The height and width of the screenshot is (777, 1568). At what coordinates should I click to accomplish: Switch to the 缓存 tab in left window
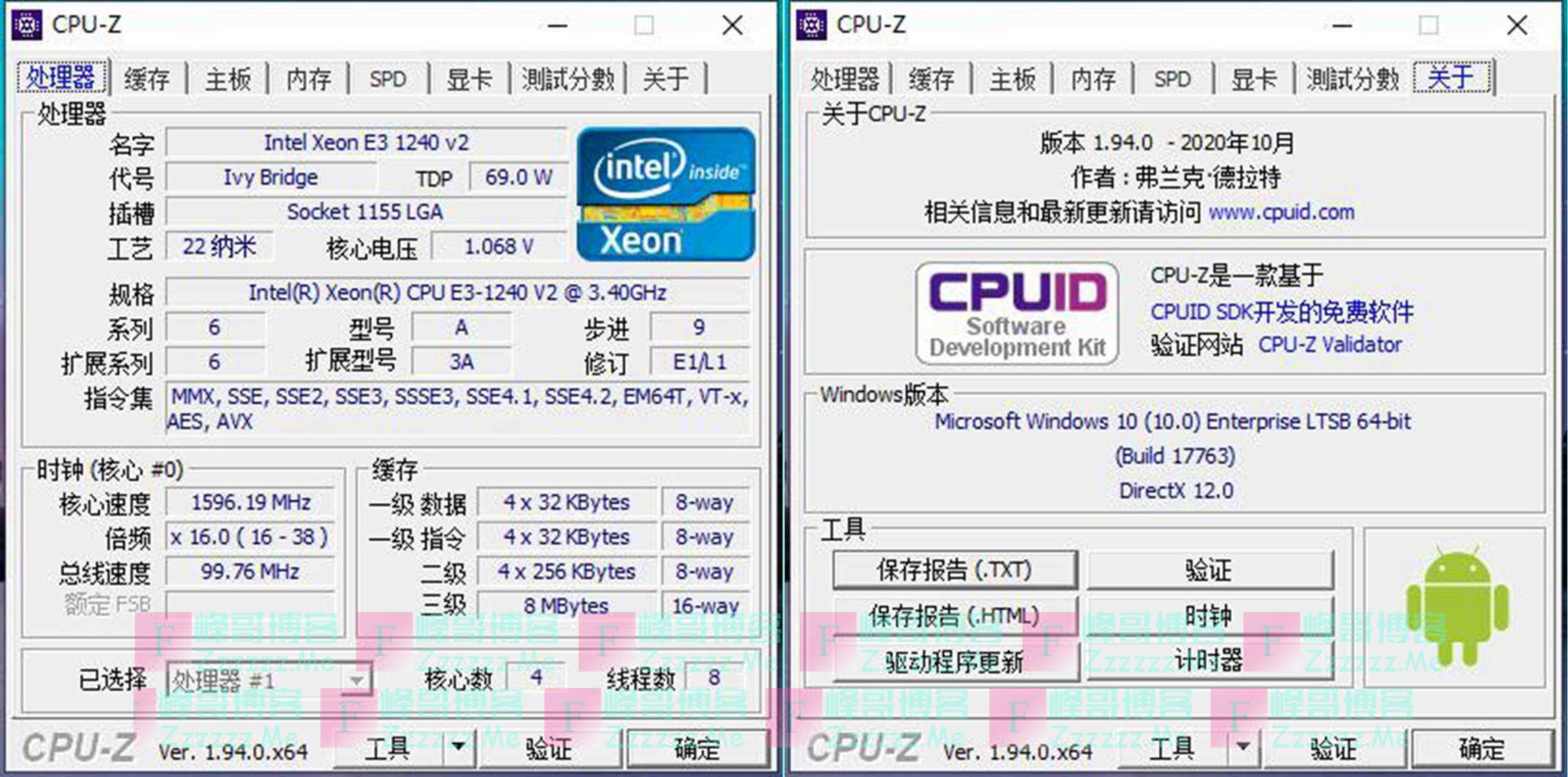[x=147, y=79]
